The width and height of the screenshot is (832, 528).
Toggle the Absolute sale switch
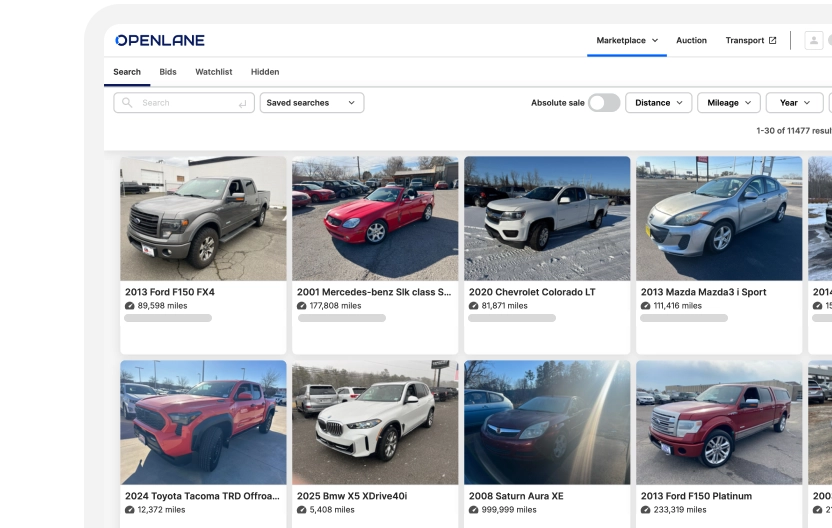(x=604, y=103)
